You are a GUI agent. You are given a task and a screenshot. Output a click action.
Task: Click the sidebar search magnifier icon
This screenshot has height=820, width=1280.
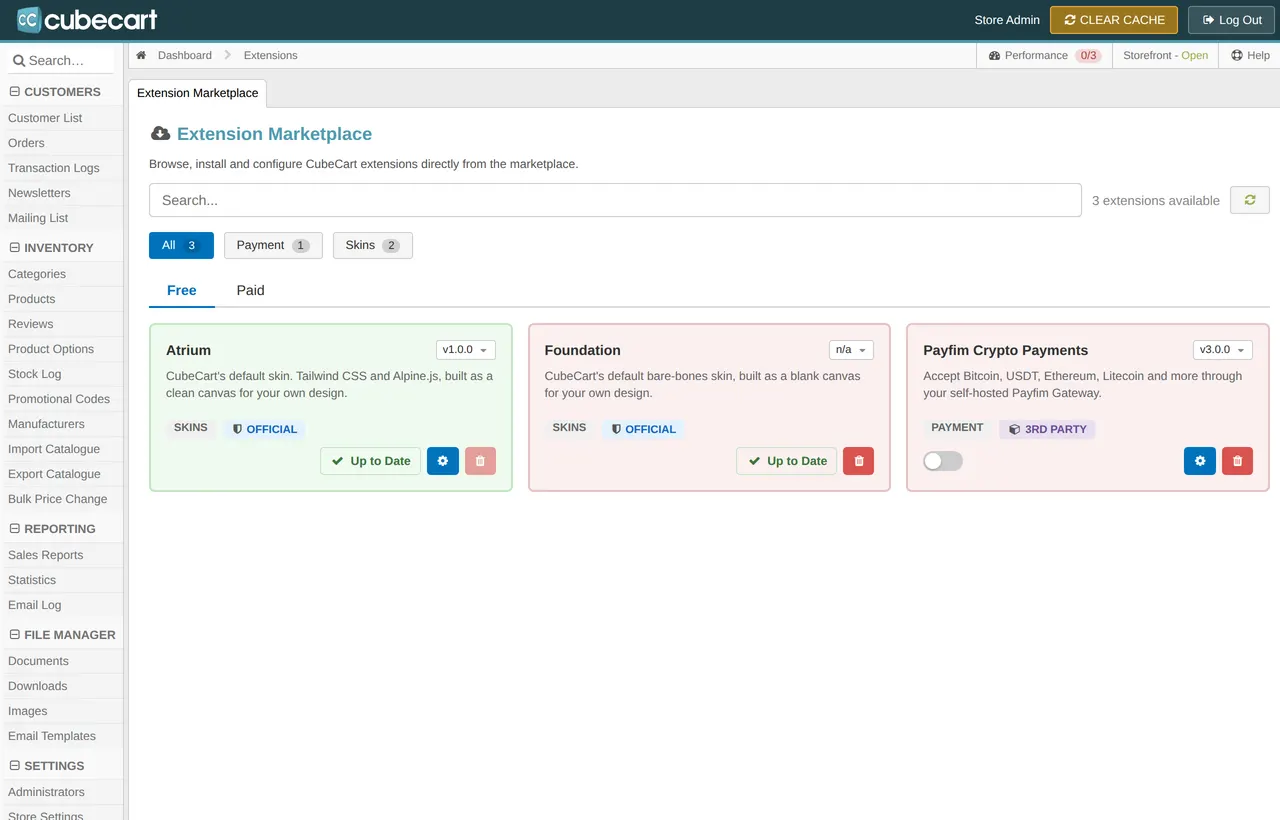pos(19,61)
